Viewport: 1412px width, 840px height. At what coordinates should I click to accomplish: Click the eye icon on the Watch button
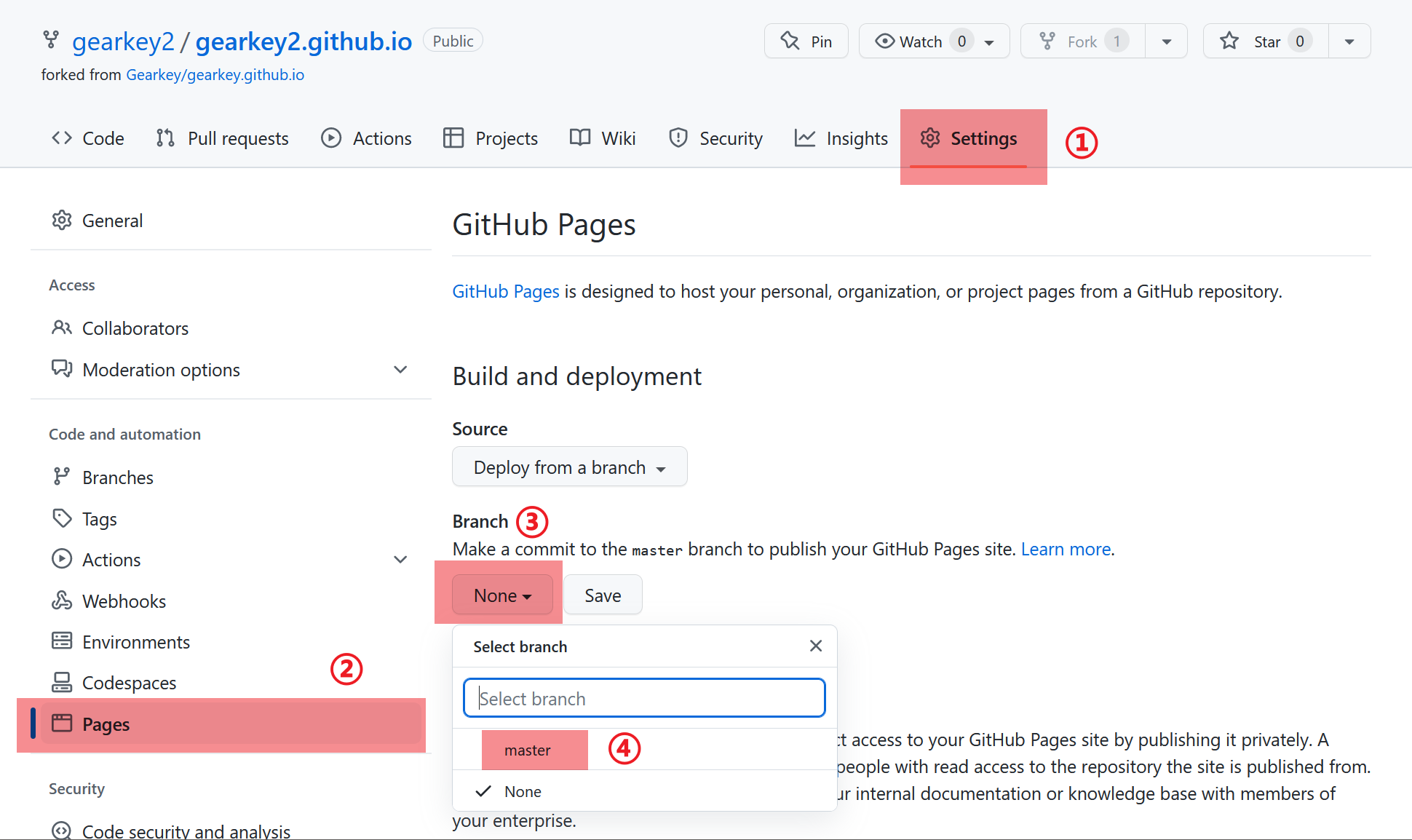884,41
